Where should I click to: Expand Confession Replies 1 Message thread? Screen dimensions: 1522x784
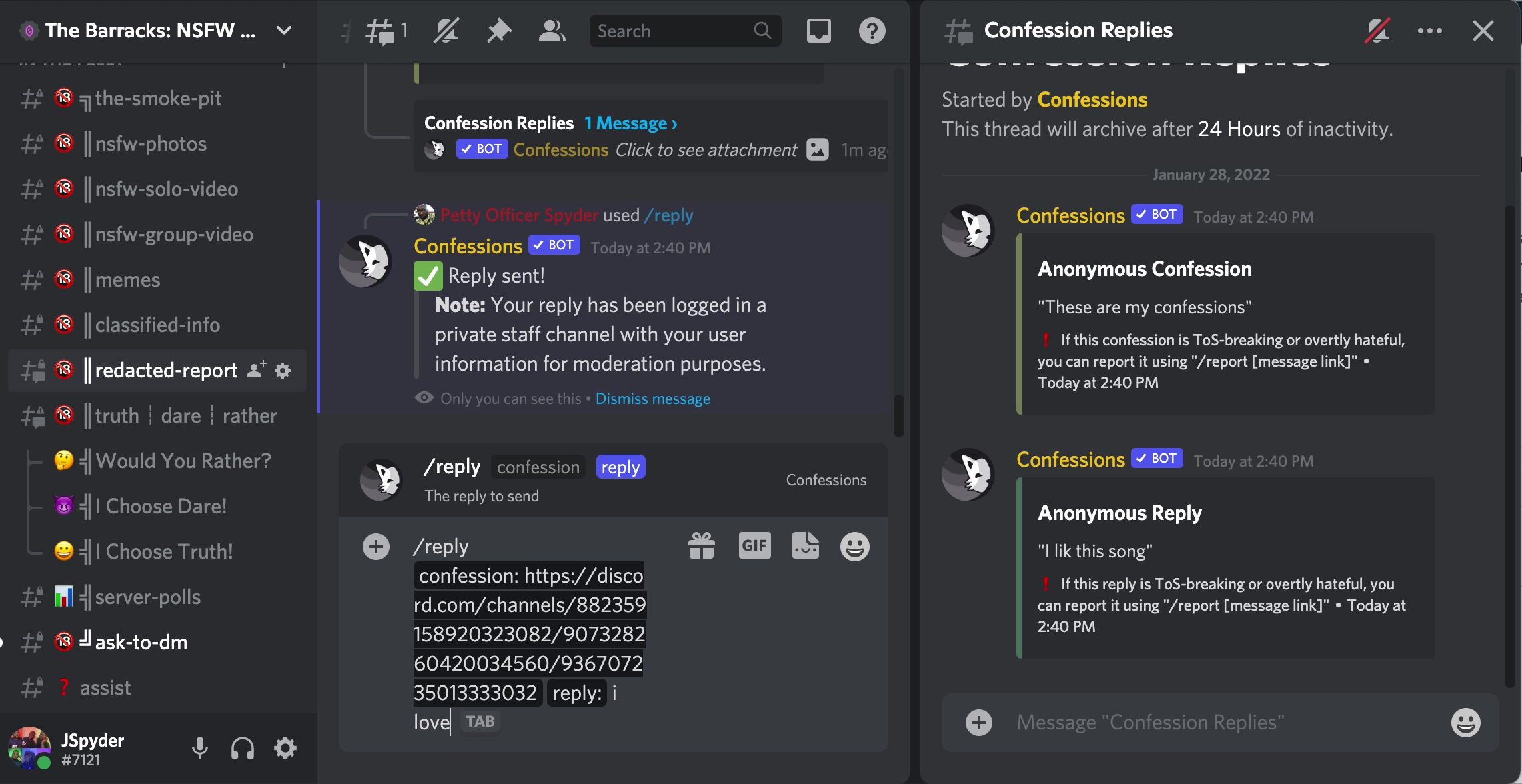pos(630,123)
